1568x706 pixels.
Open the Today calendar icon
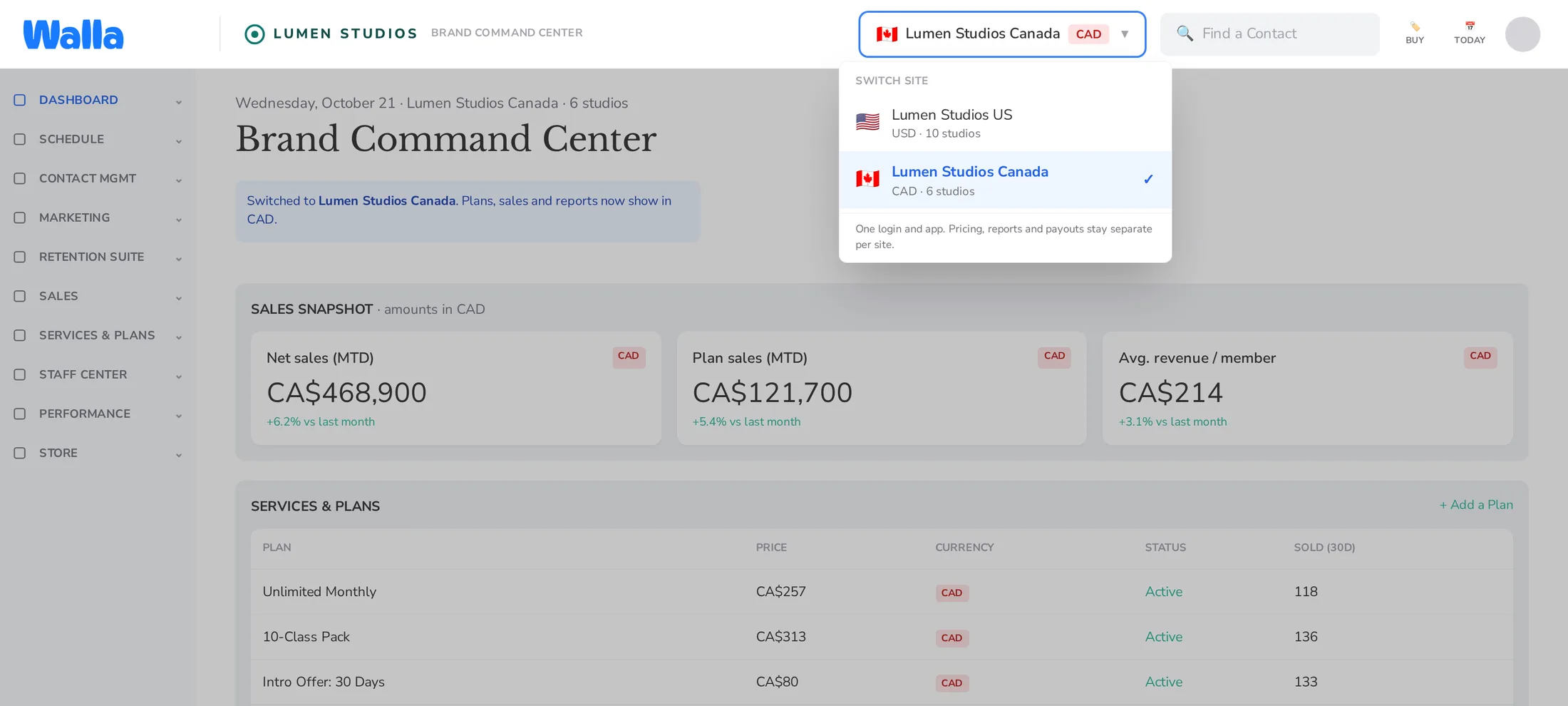coord(1470,26)
